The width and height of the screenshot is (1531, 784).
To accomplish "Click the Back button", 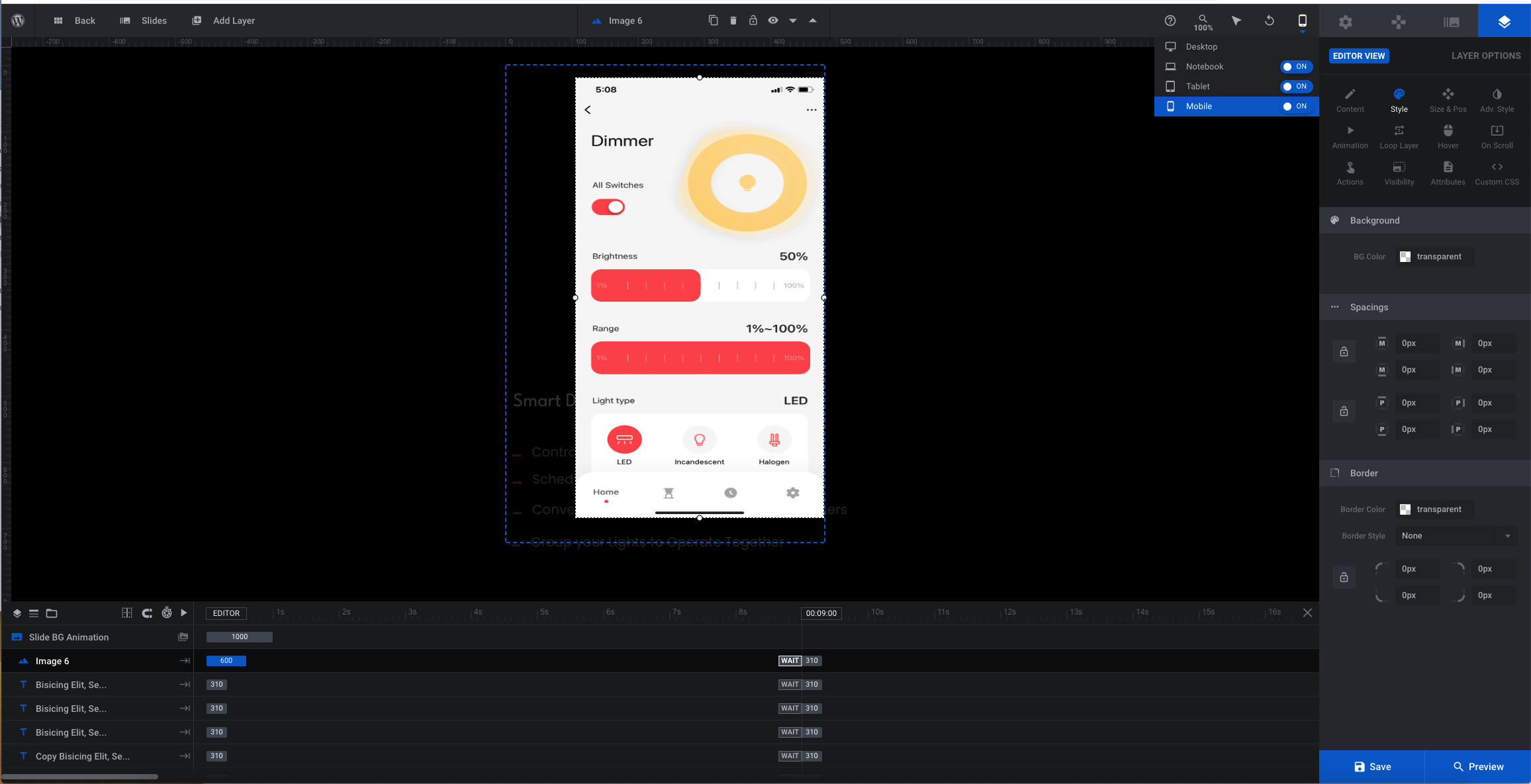I will tap(74, 21).
